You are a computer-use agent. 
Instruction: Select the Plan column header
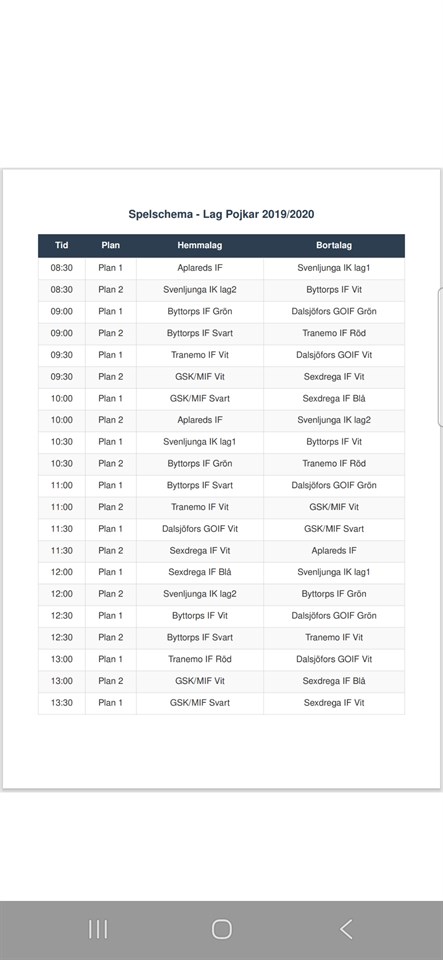coord(111,245)
